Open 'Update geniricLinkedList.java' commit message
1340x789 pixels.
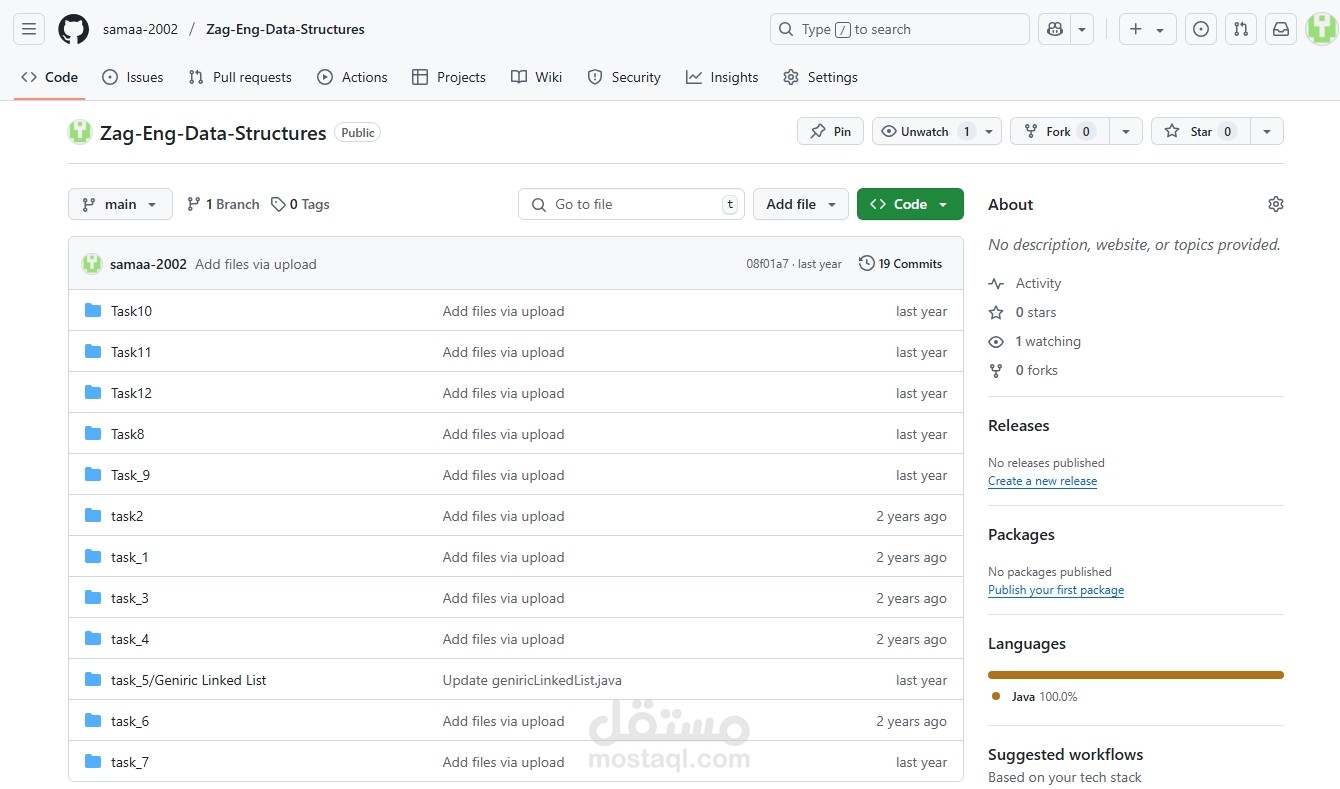(532, 680)
